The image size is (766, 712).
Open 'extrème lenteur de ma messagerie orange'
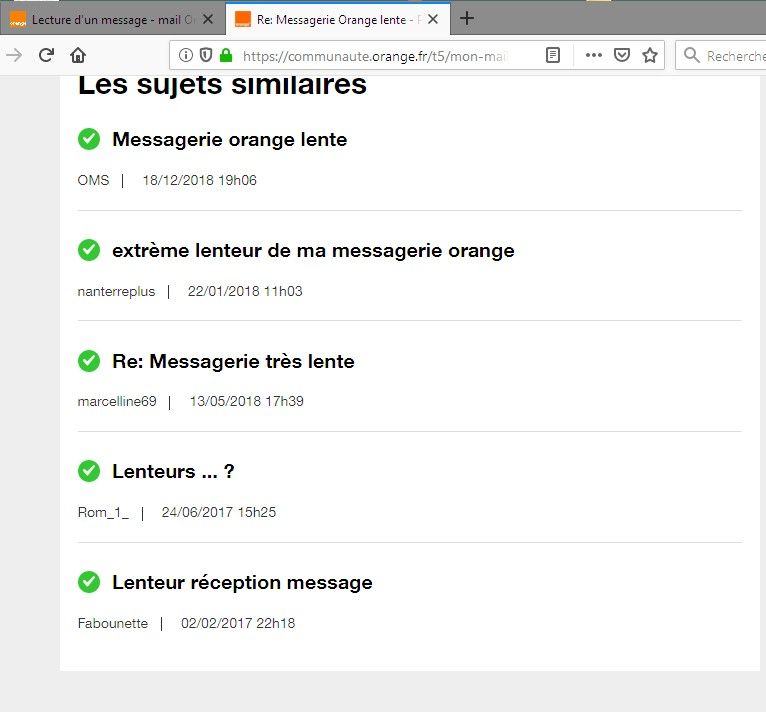coord(313,251)
